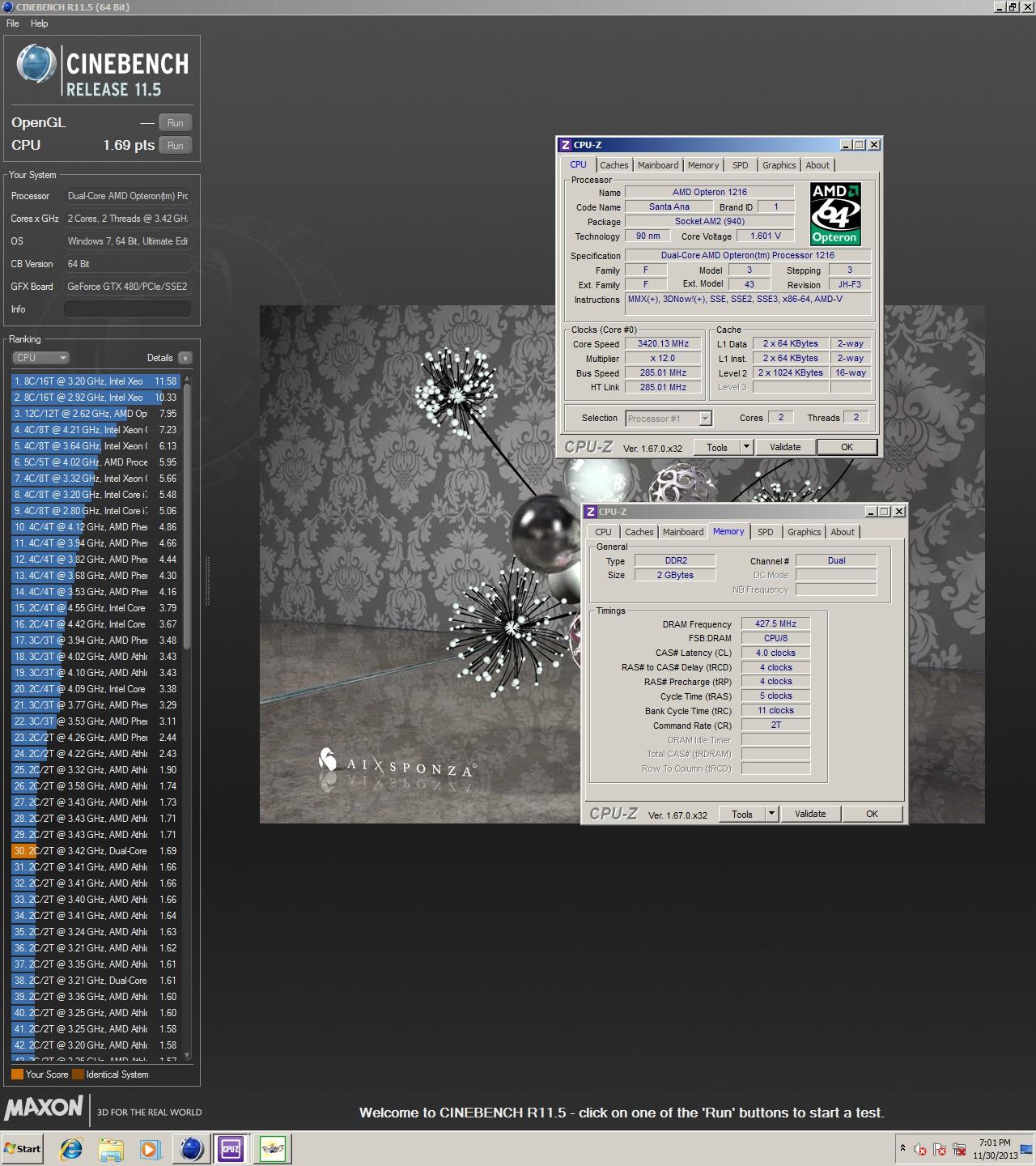
Task: Select ranking entry 1 with score 11.58
Action: tap(96, 381)
